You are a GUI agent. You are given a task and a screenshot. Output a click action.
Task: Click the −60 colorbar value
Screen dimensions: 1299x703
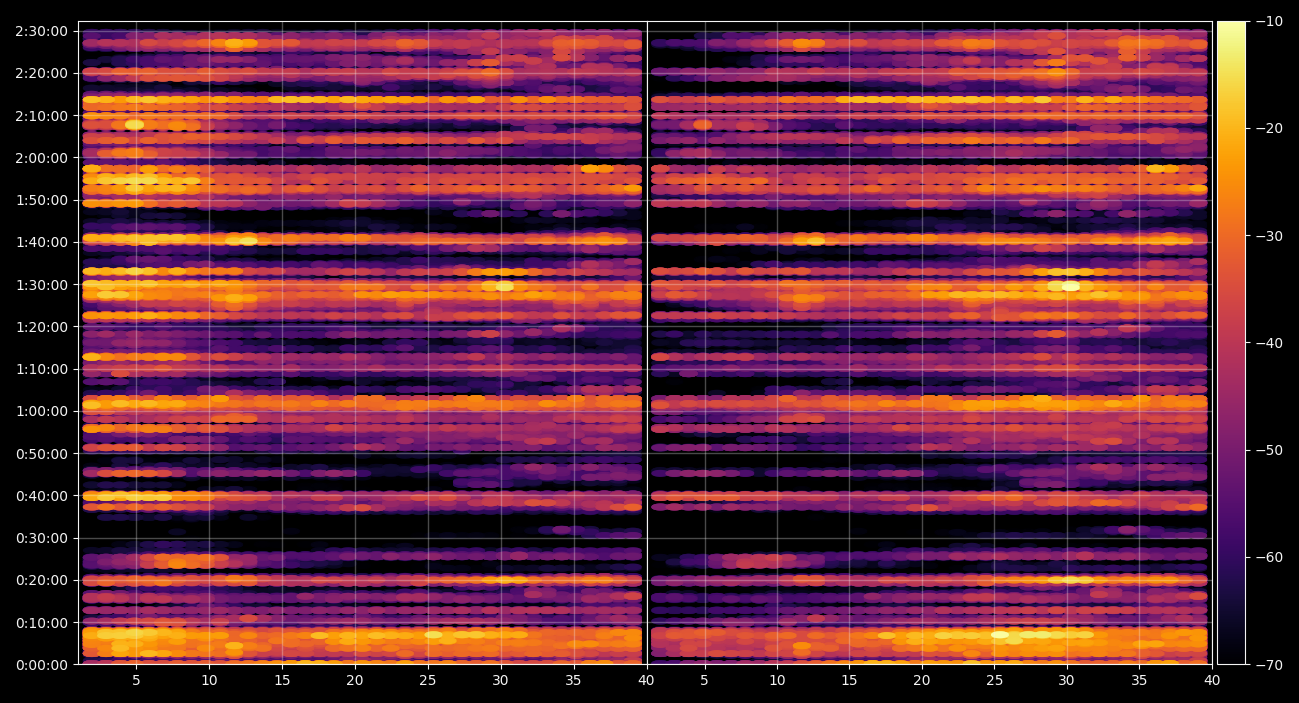[1269, 557]
